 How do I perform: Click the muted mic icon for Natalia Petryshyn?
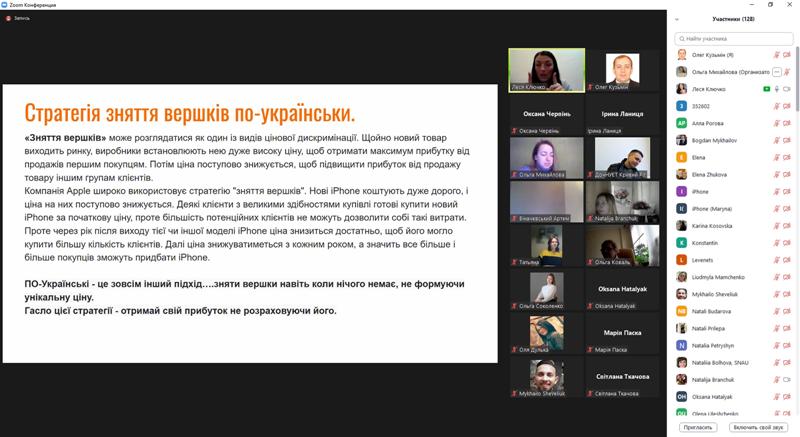tap(777, 346)
